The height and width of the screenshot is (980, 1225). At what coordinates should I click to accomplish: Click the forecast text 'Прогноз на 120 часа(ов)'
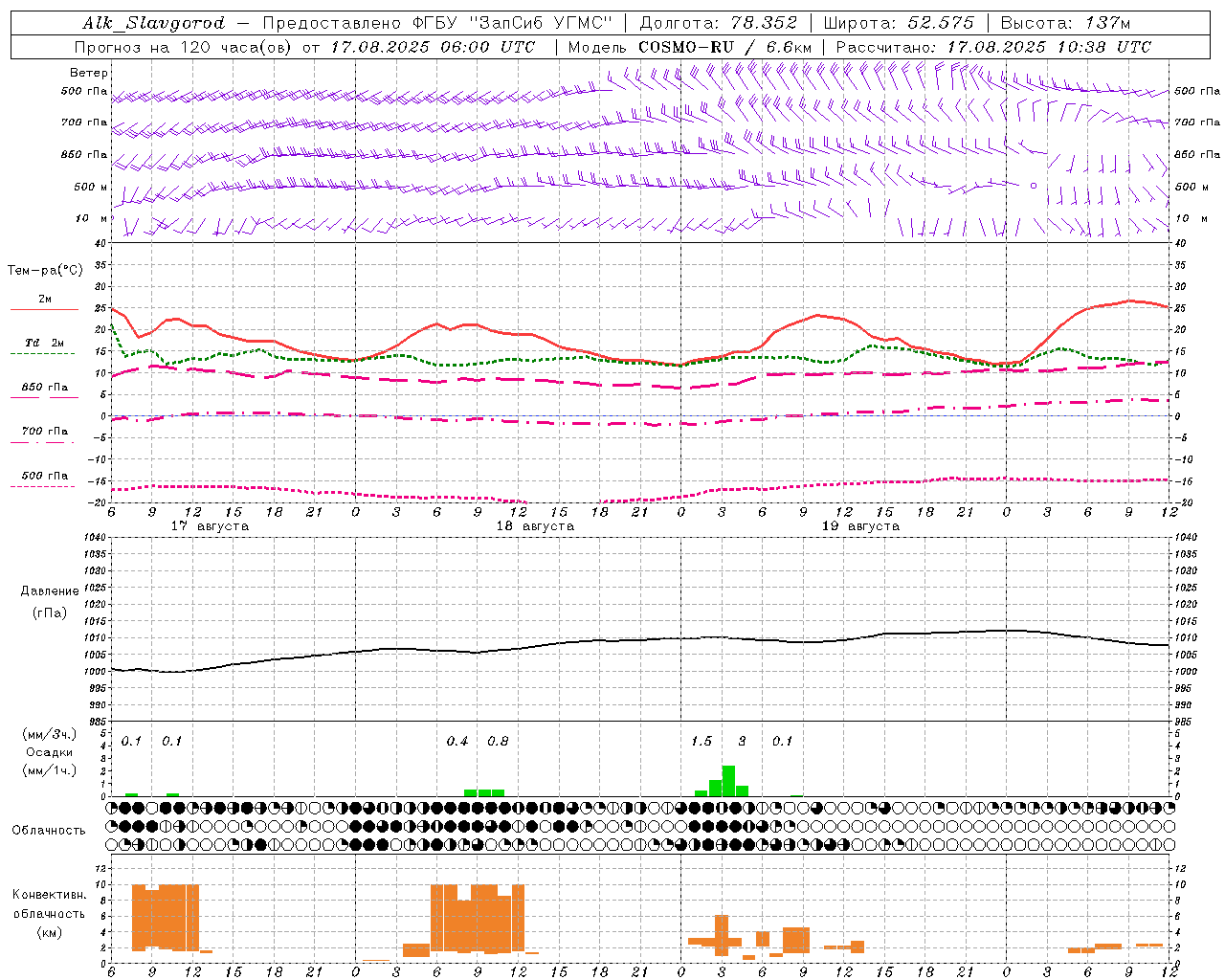coord(185,47)
